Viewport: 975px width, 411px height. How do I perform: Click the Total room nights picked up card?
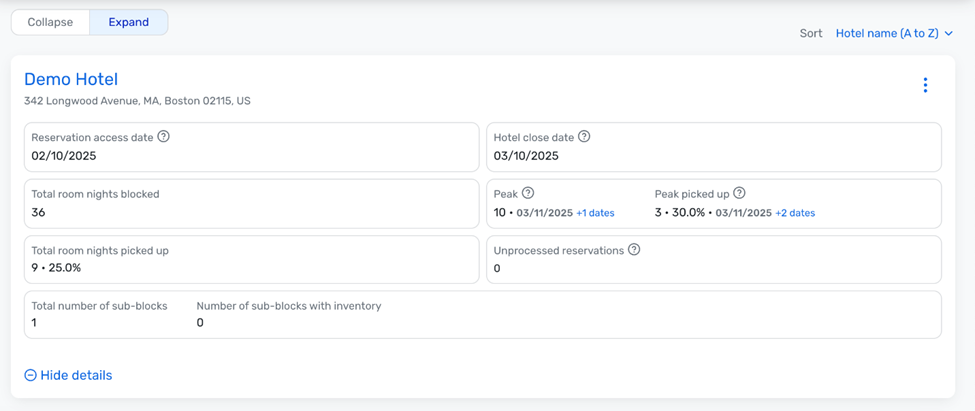252,259
